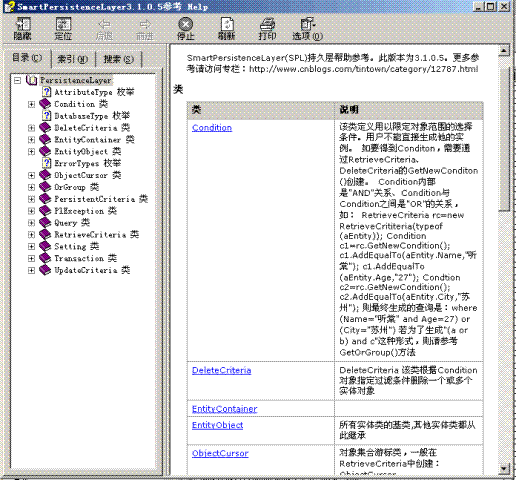
Task: Expand the Query 类 tree node
Action: (x=31, y=223)
